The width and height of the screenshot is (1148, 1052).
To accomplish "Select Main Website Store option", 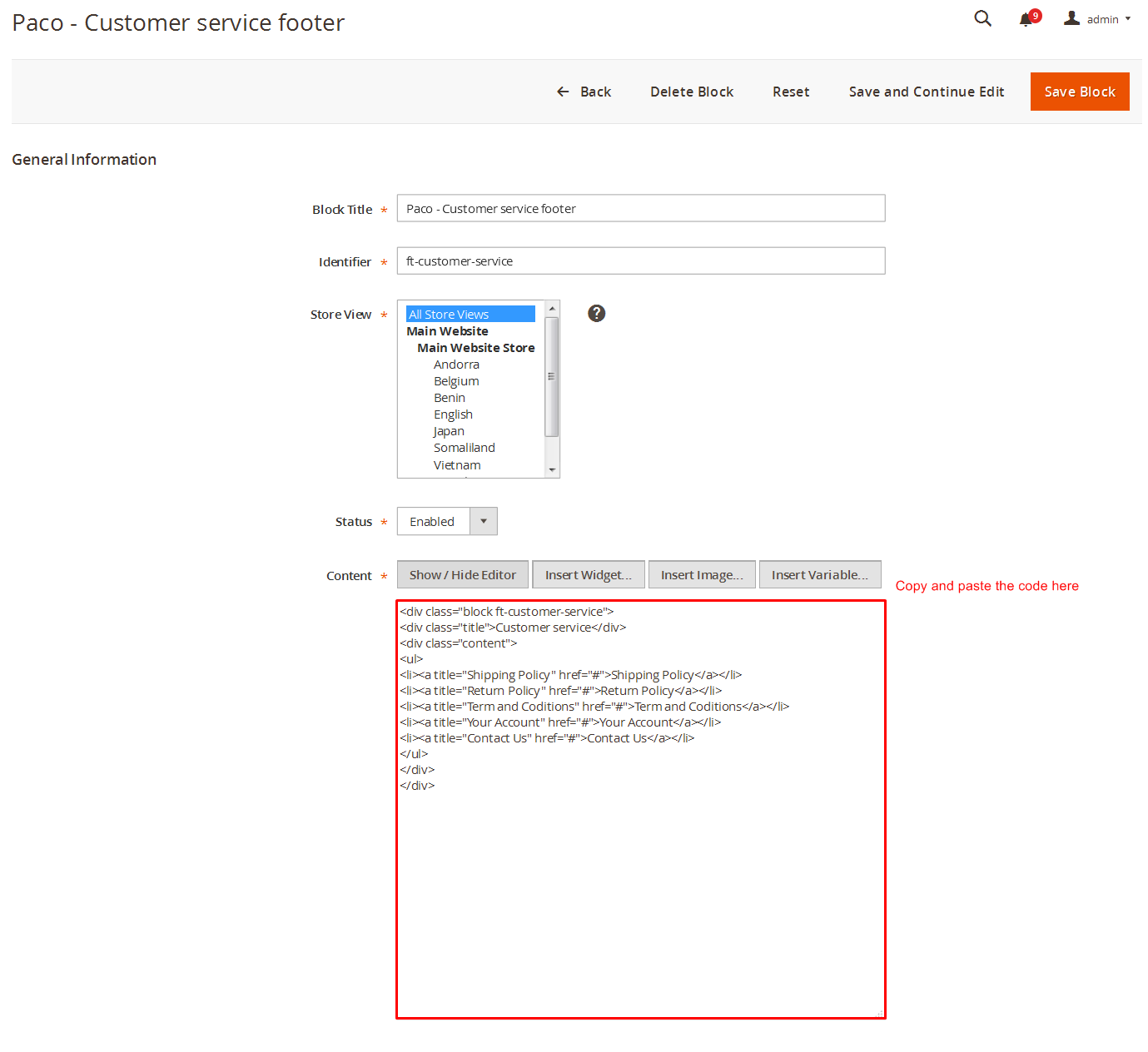I will (x=476, y=348).
